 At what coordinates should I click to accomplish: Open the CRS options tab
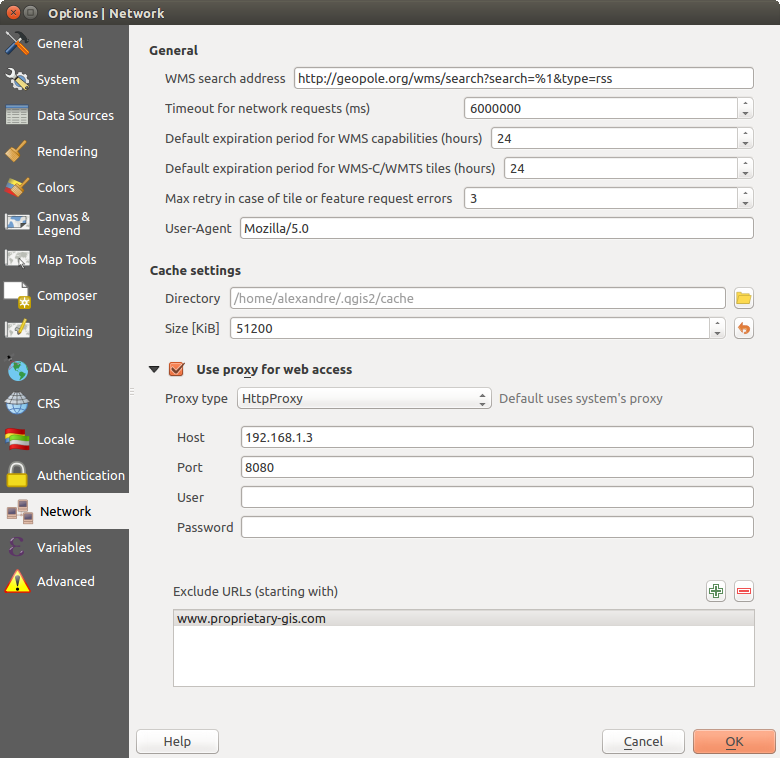tap(50, 404)
